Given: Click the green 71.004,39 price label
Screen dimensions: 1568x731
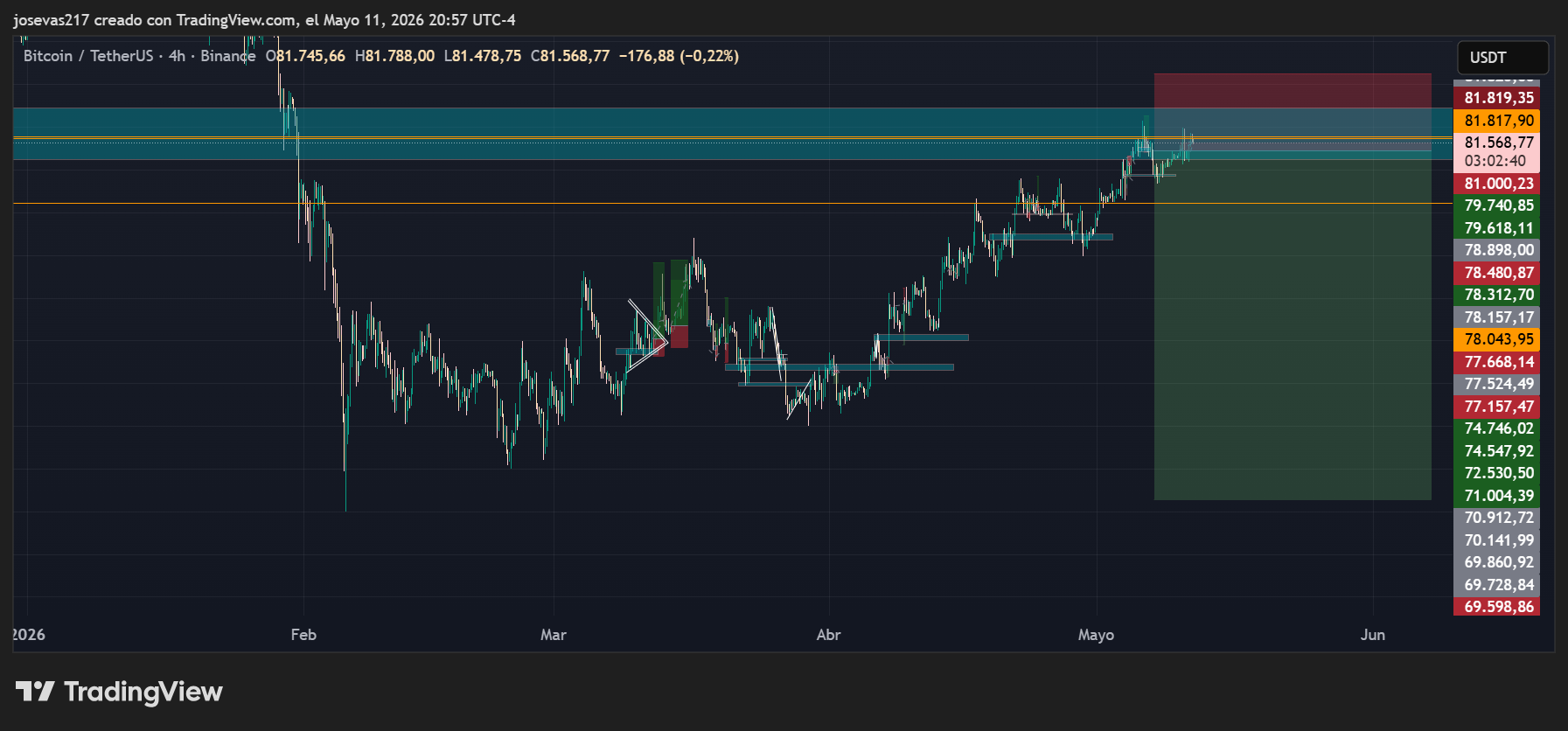Looking at the screenshot, I should [x=1496, y=496].
